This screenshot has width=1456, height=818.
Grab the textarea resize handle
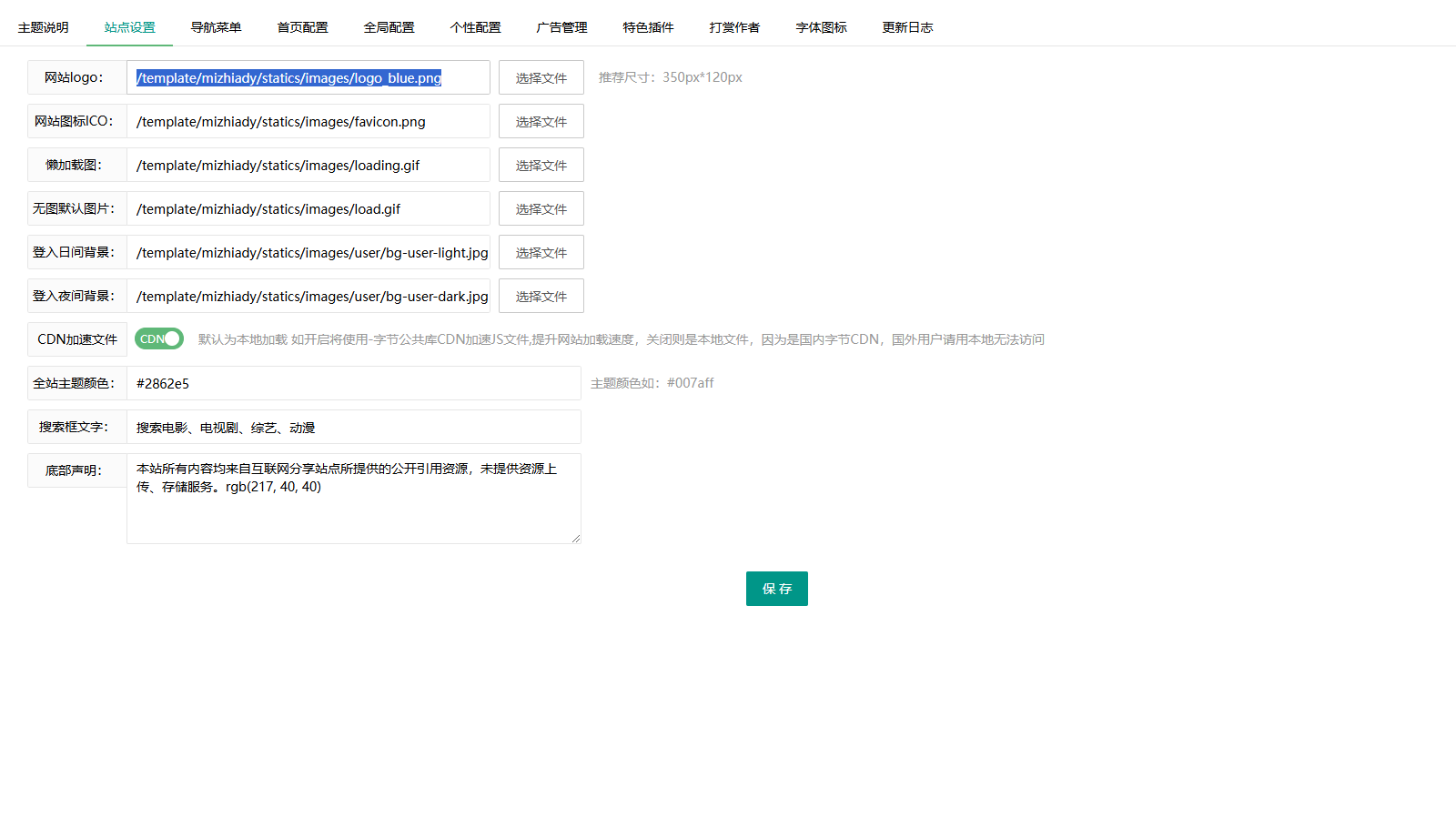[x=575, y=538]
